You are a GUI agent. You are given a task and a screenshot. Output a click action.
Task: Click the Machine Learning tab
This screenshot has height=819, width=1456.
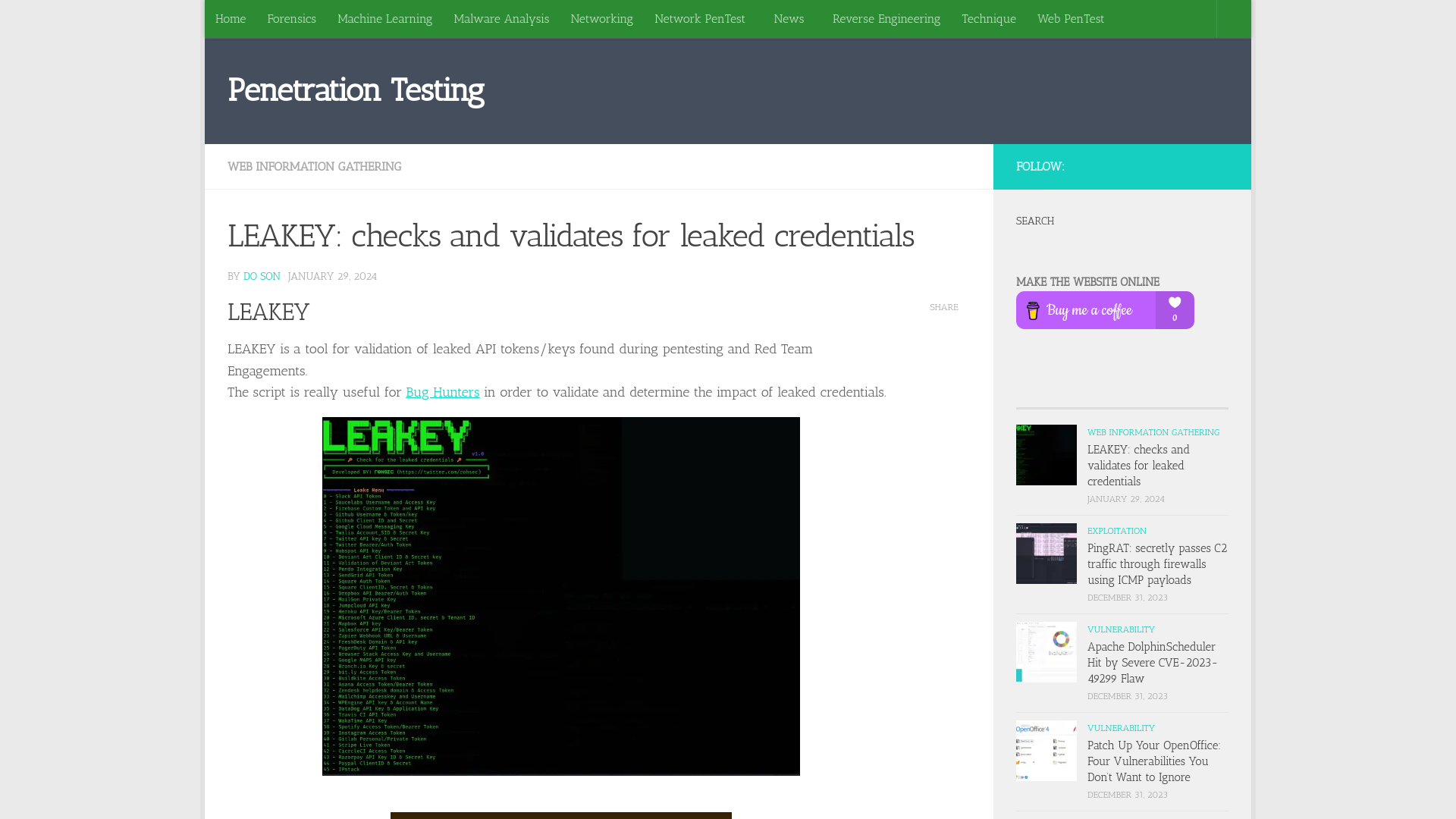point(384,18)
